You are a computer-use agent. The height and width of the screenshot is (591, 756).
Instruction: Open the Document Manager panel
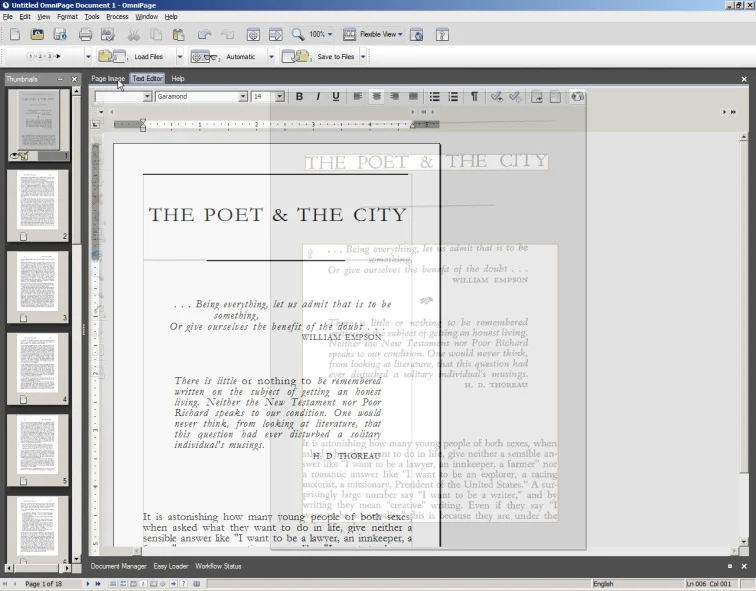(118, 566)
